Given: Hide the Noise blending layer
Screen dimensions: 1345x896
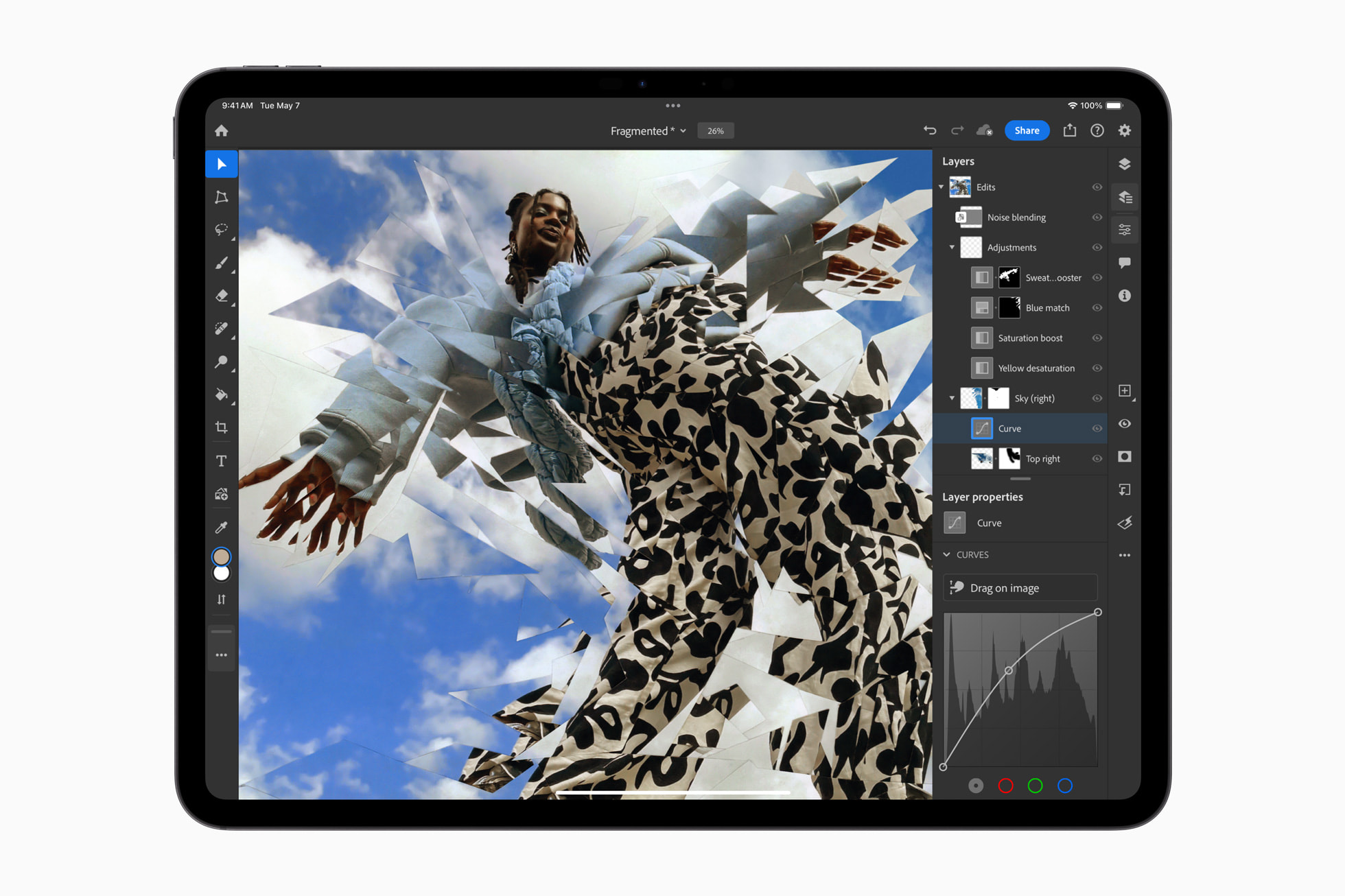Looking at the screenshot, I should point(1097,217).
